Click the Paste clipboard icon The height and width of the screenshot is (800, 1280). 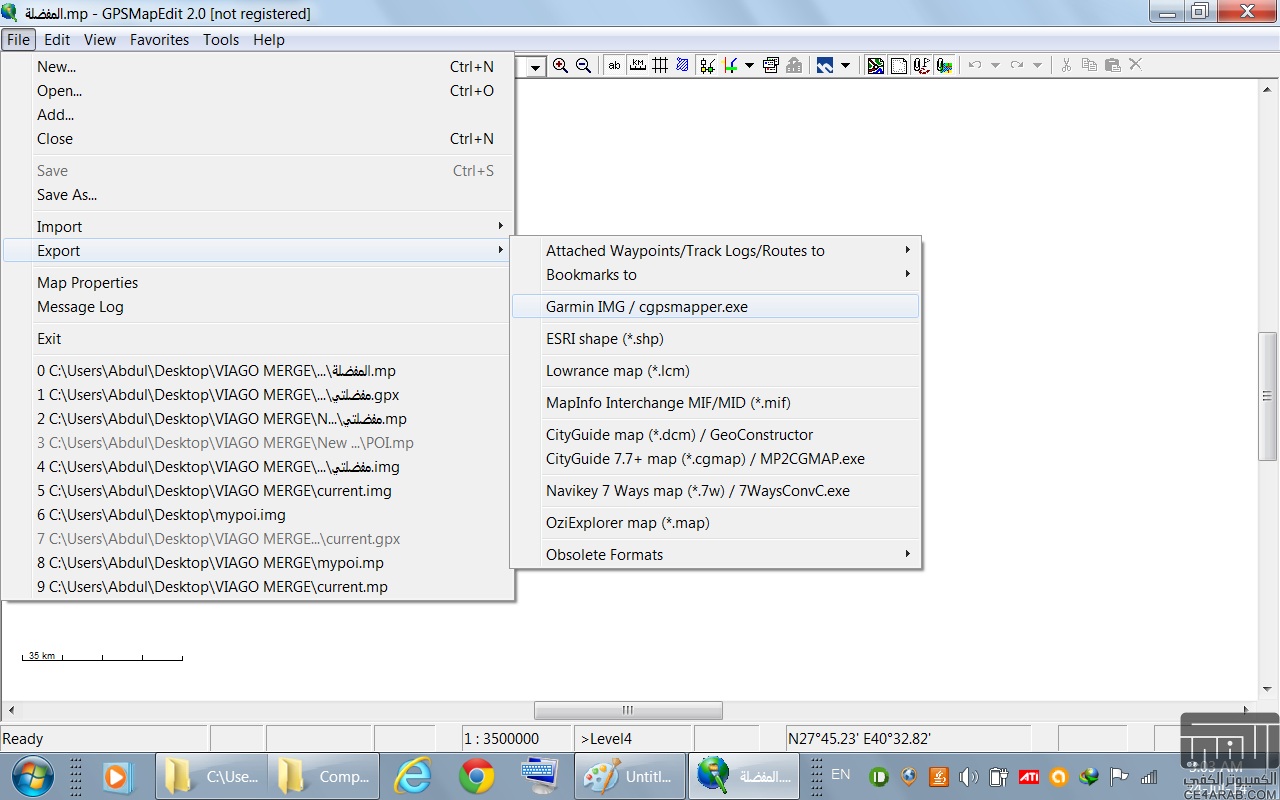click(x=1113, y=66)
